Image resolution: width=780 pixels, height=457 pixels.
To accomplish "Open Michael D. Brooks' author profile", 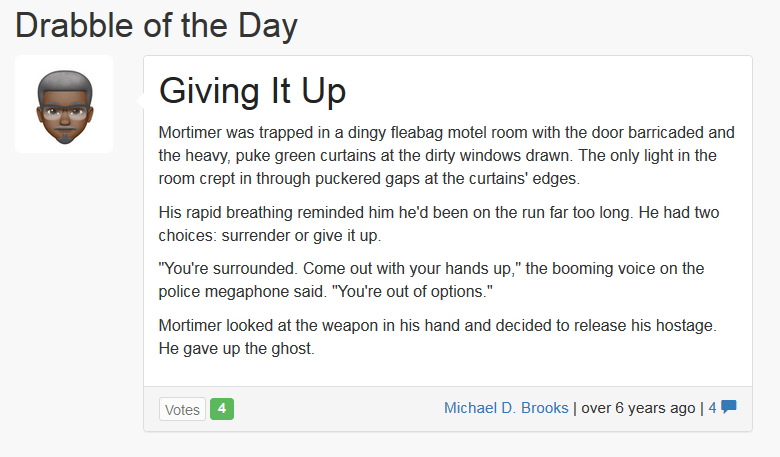I will [506, 408].
